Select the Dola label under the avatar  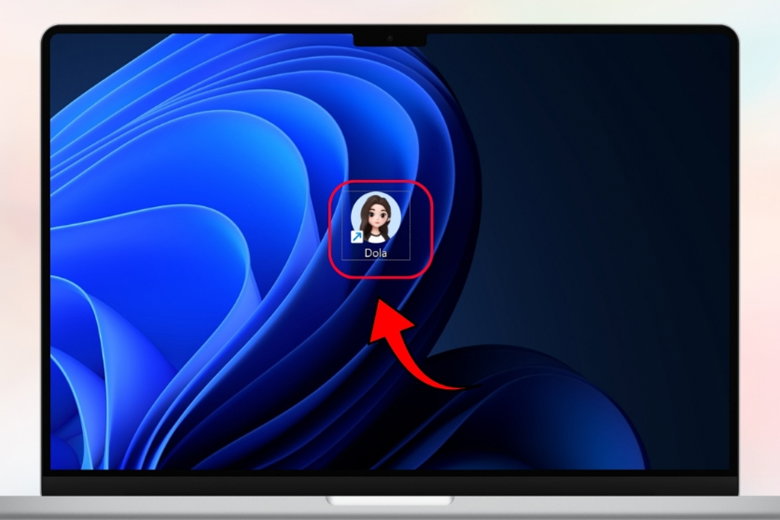tap(376, 253)
